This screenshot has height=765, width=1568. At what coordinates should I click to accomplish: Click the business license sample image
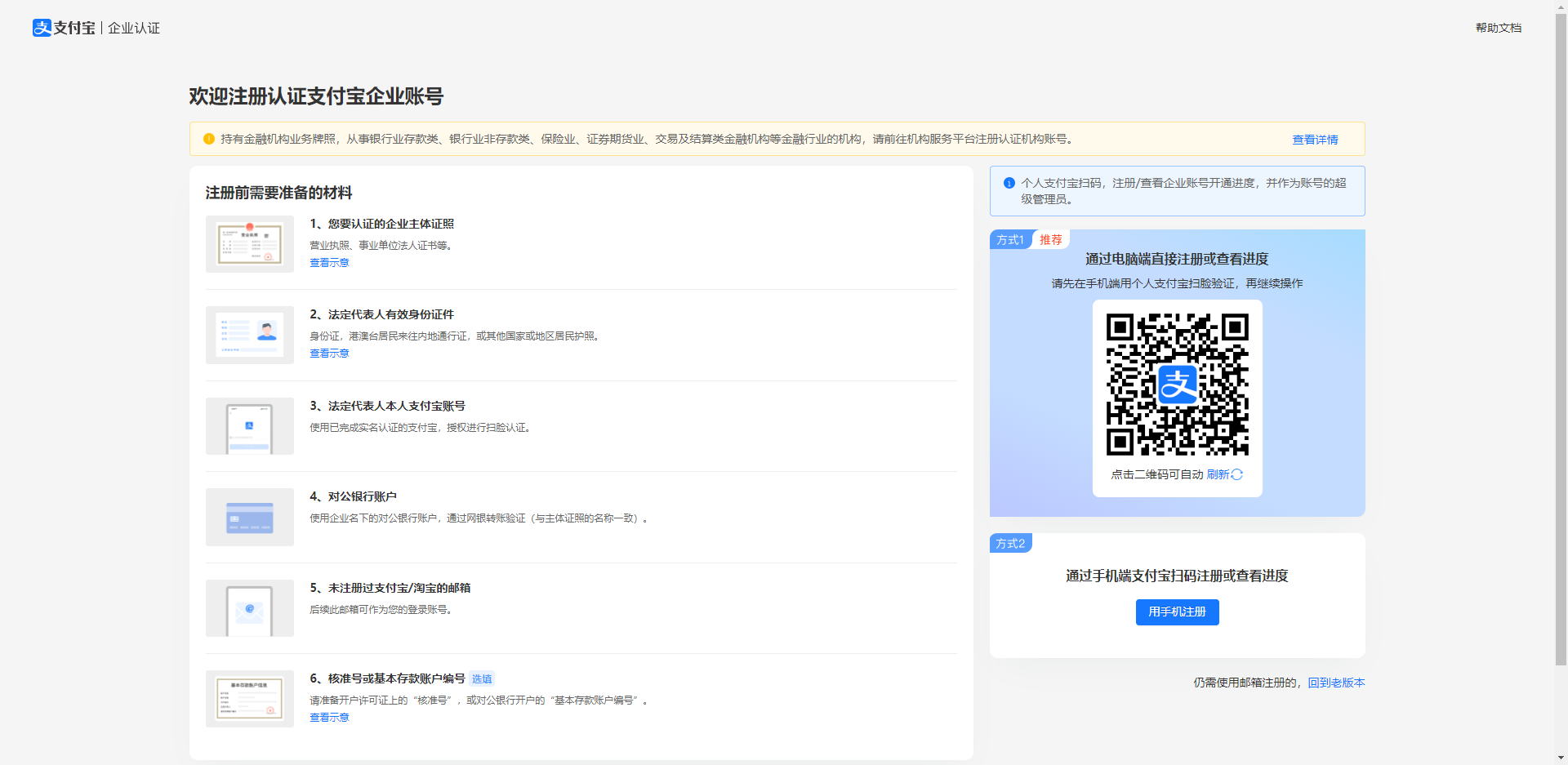(249, 243)
